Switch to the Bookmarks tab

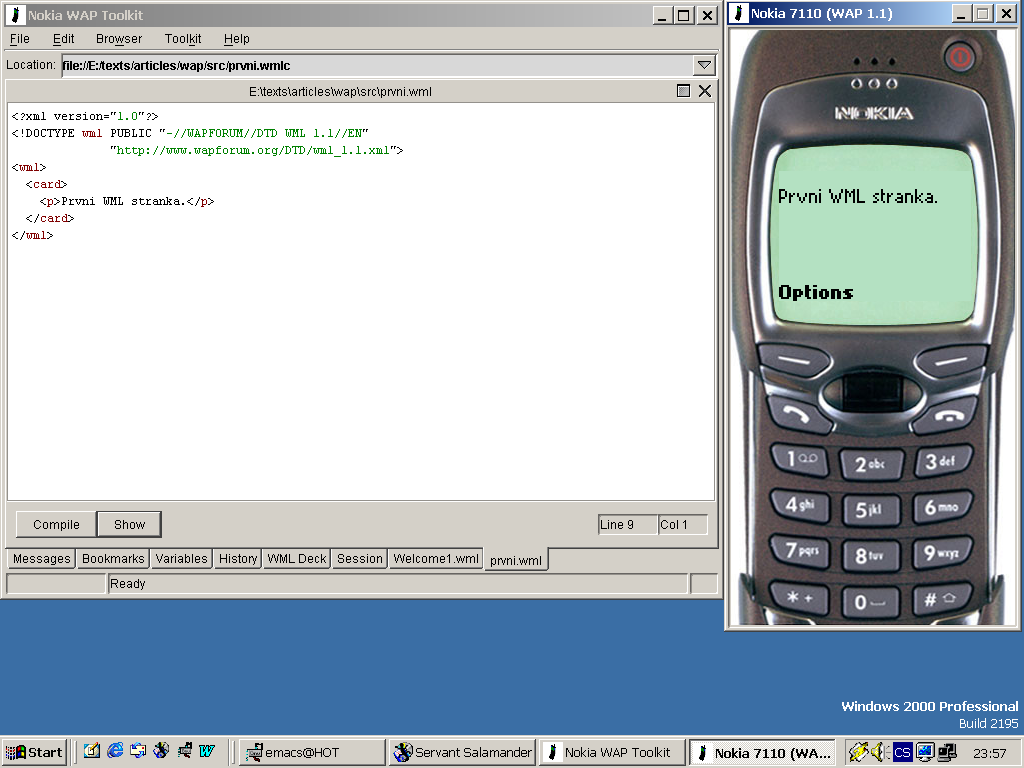coord(113,559)
